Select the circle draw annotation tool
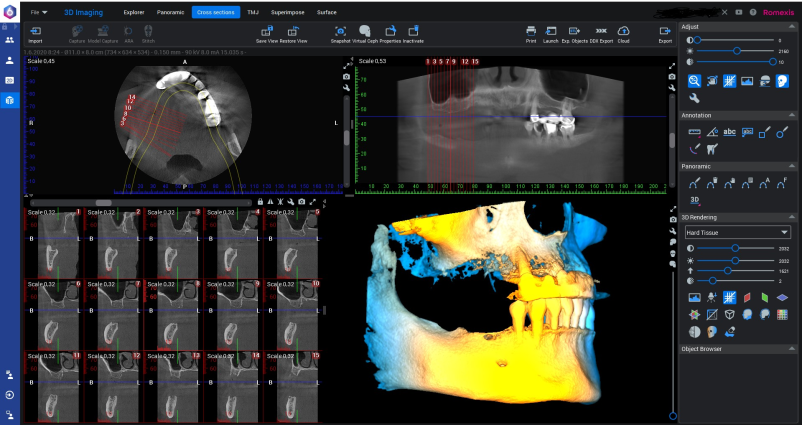Screen dimensions: 802x425 782,132
